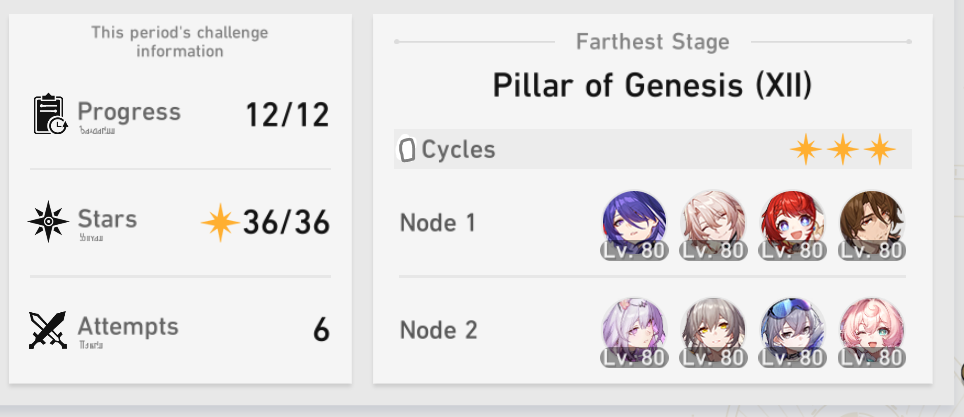Viewport: 964px width, 417px height.
Task: Click the crossed swords Attempts icon
Action: point(48,330)
